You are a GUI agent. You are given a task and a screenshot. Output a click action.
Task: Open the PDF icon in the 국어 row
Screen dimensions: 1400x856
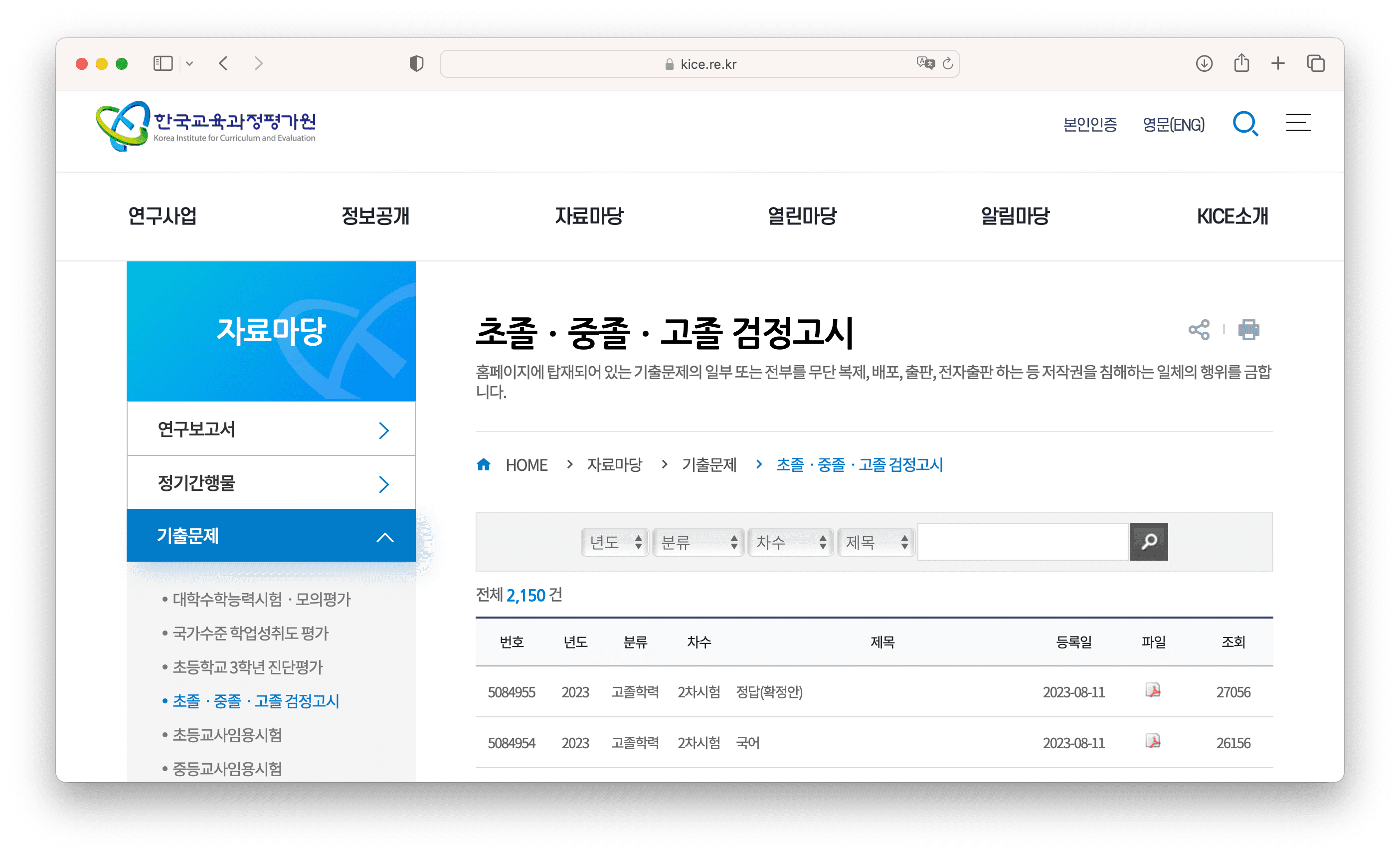(1153, 741)
